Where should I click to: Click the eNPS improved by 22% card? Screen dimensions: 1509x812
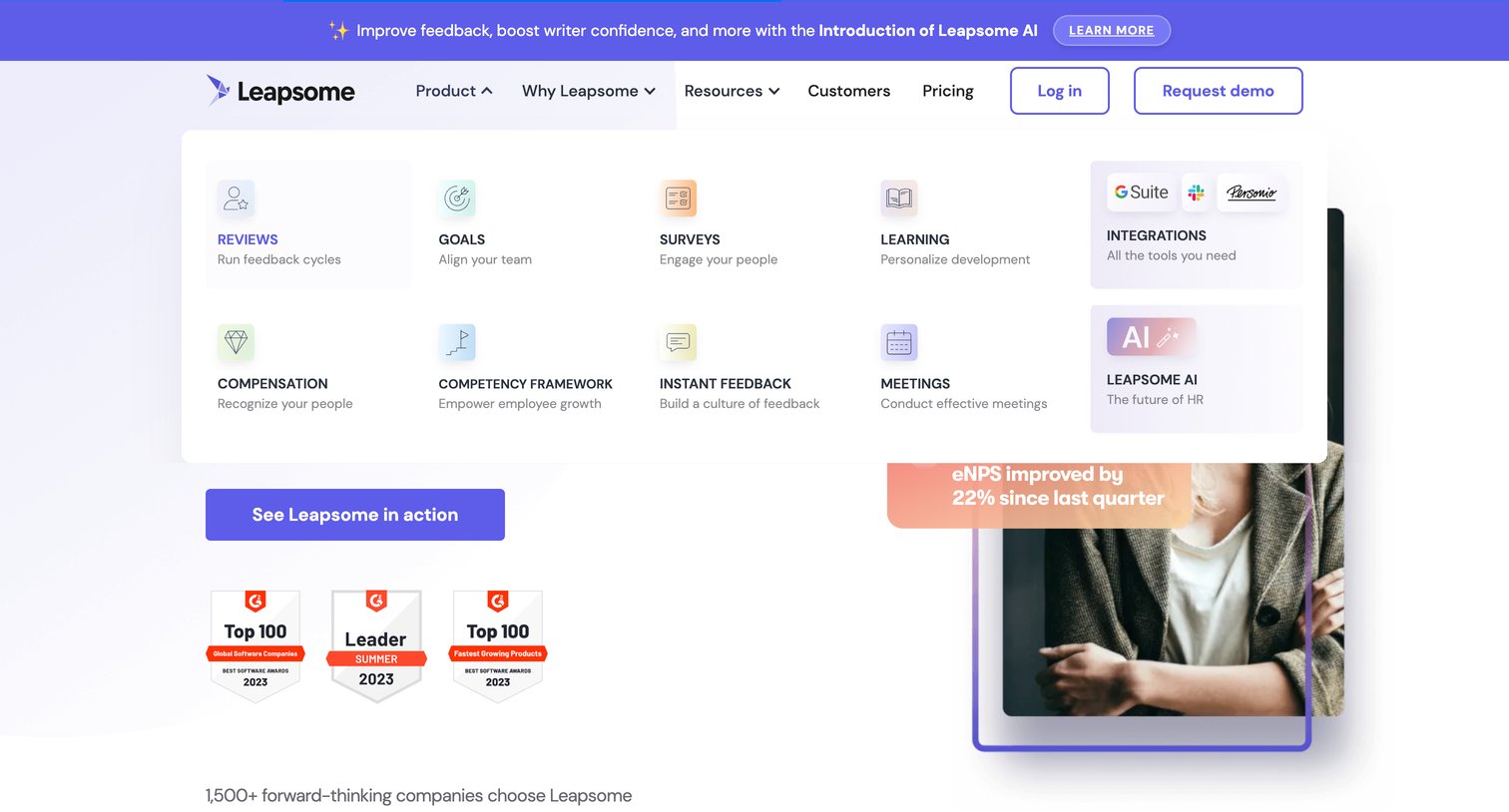coord(1040,495)
